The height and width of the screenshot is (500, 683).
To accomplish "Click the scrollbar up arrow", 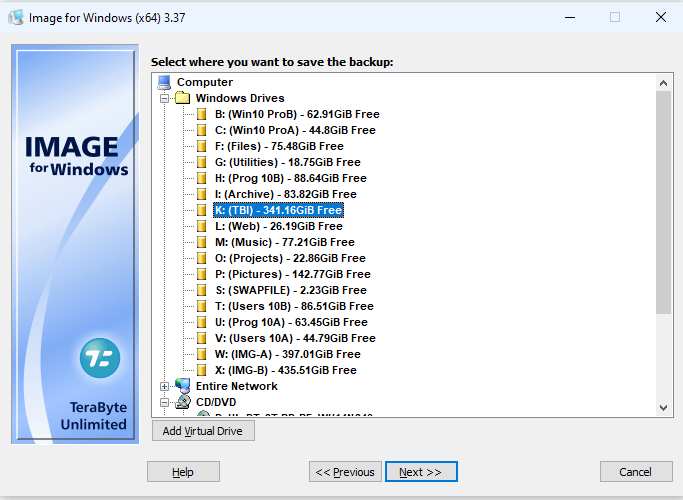I will click(663, 83).
